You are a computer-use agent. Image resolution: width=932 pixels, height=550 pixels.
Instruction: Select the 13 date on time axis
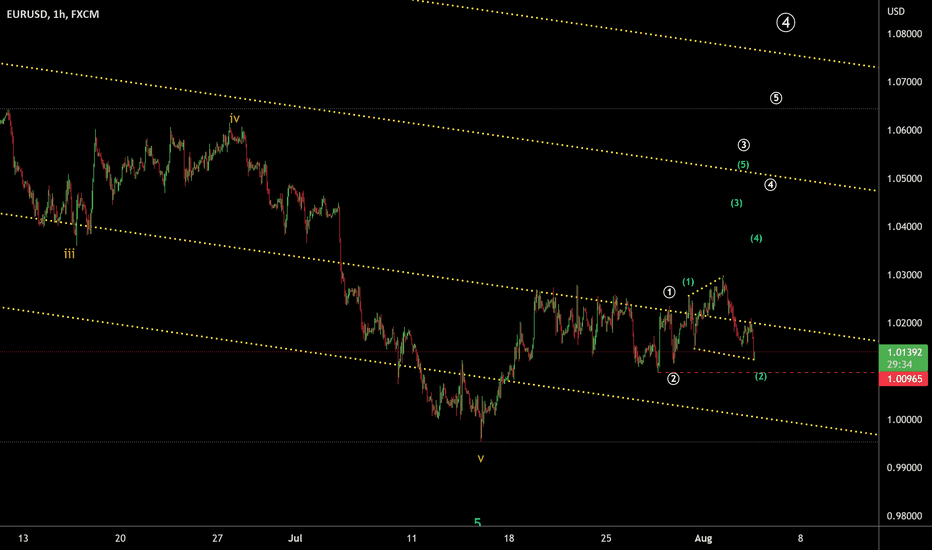[23, 539]
